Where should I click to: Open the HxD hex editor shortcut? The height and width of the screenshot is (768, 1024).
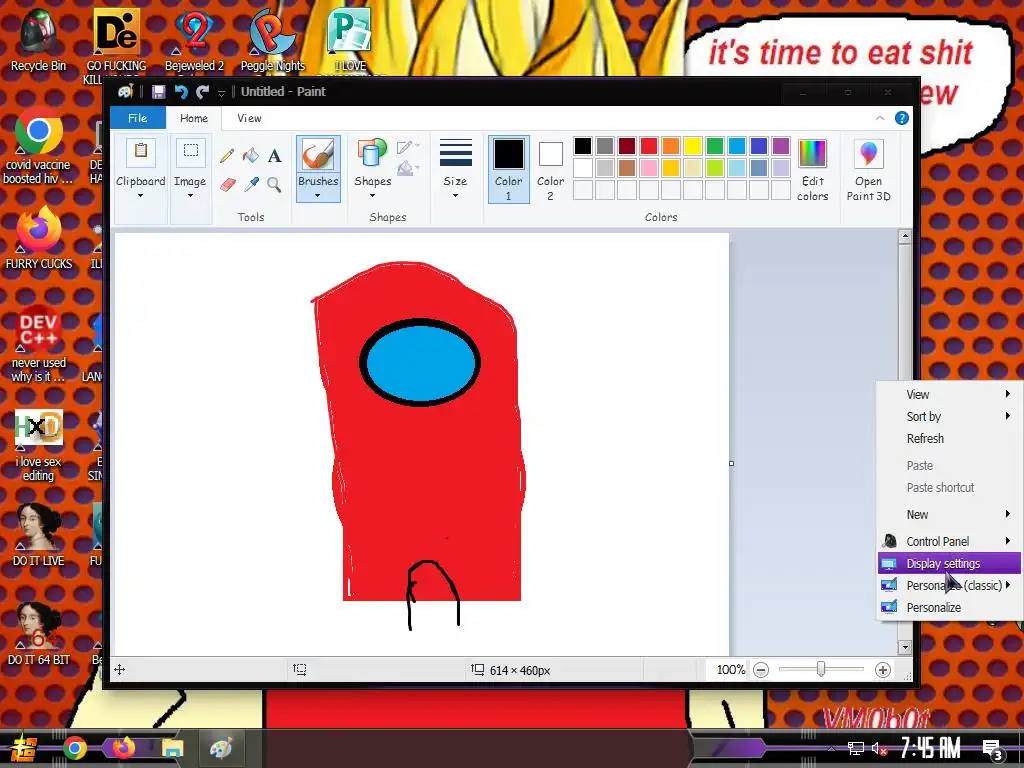(x=38, y=444)
